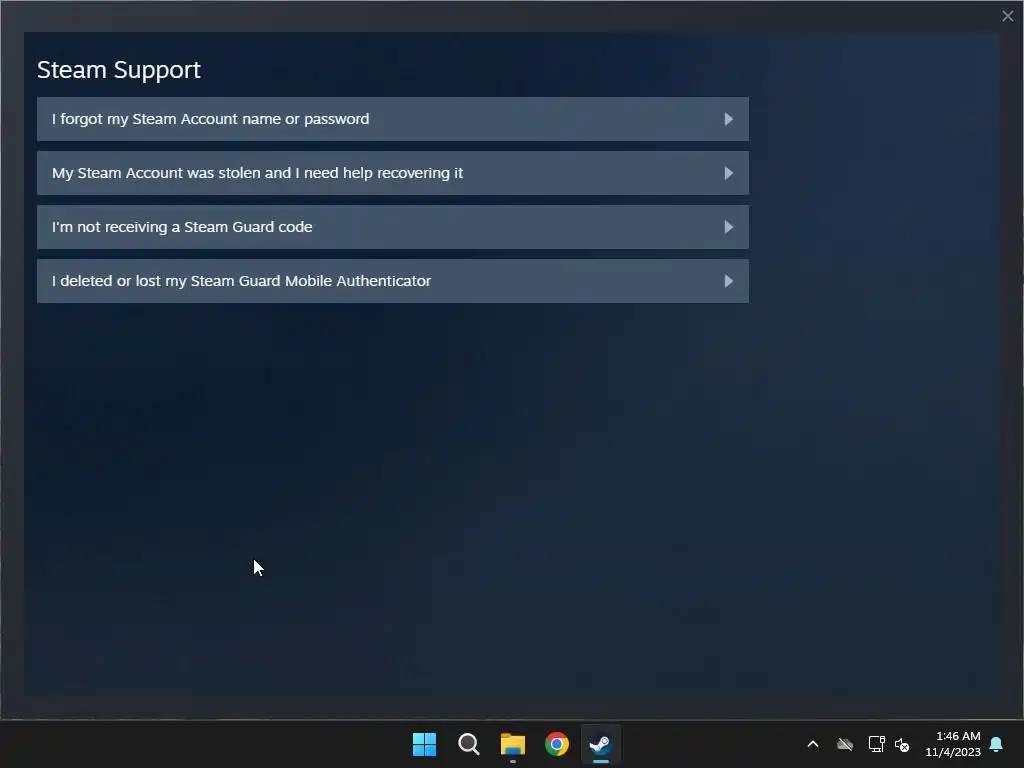This screenshot has width=1024, height=768.
Task: Click arrow on stolen account row
Action: click(728, 173)
